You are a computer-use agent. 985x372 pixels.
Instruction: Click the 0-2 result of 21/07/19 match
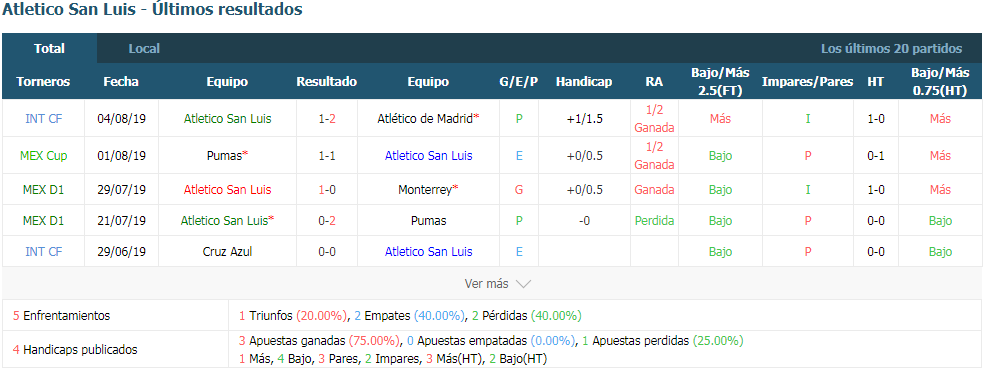pos(327,221)
